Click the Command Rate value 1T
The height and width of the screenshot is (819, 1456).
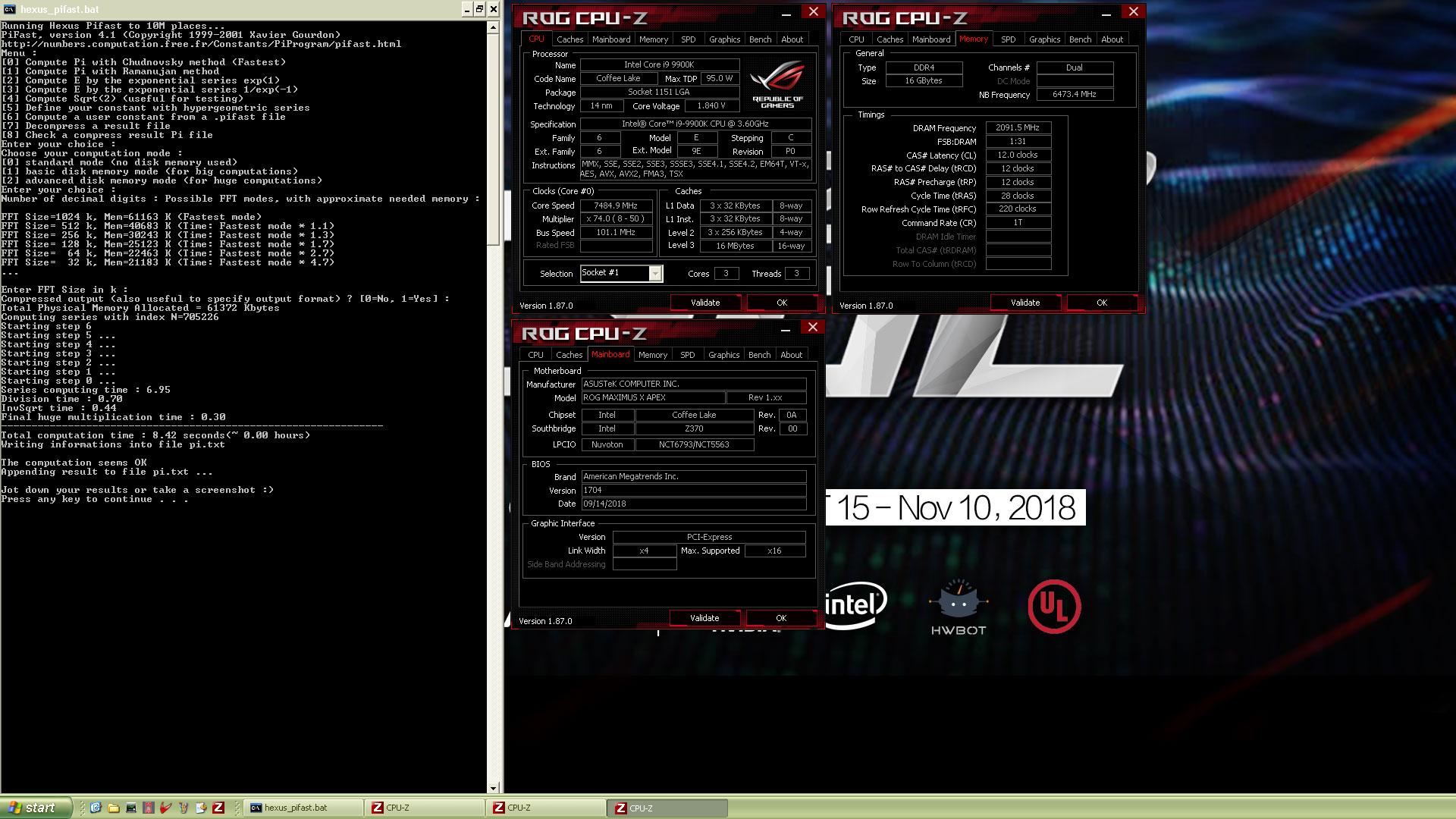coord(1018,223)
